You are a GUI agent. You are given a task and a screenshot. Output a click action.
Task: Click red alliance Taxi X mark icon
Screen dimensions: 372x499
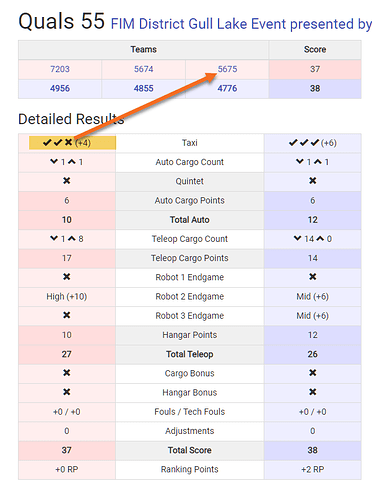(69, 142)
